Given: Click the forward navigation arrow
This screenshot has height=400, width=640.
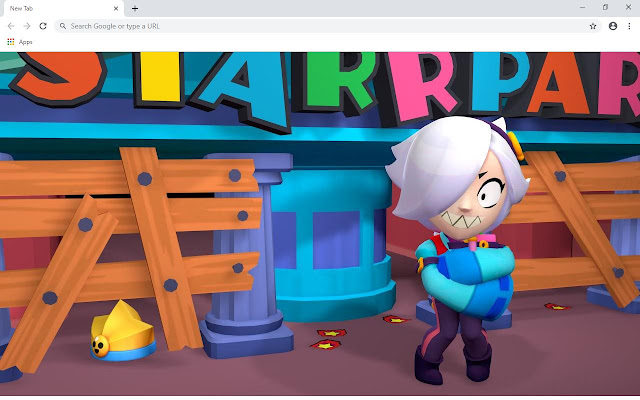Looking at the screenshot, I should pos(27,26).
